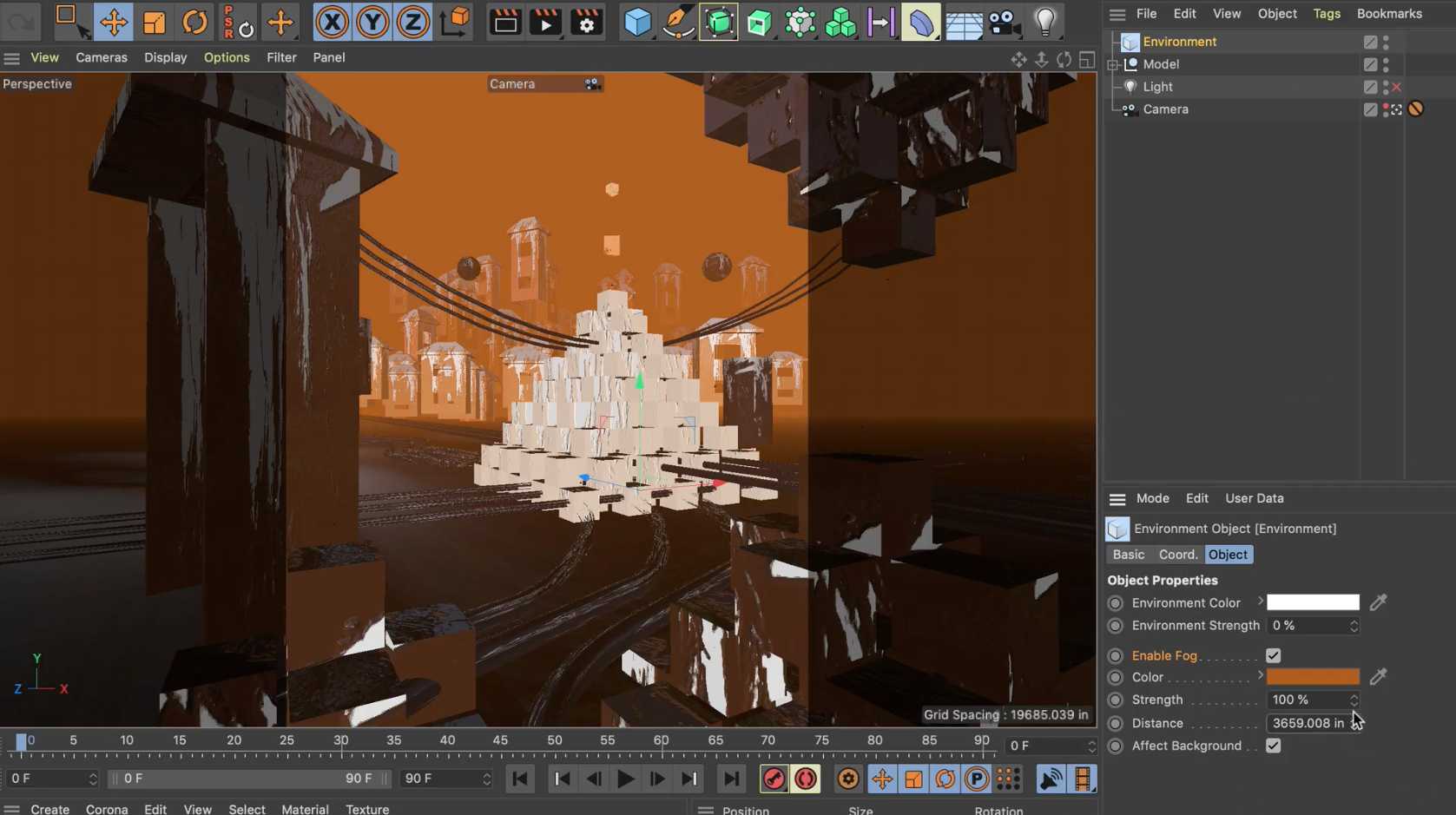Viewport: 1456px width, 815px height.
Task: Click the Light bulb object icon
Action: 1044,22
